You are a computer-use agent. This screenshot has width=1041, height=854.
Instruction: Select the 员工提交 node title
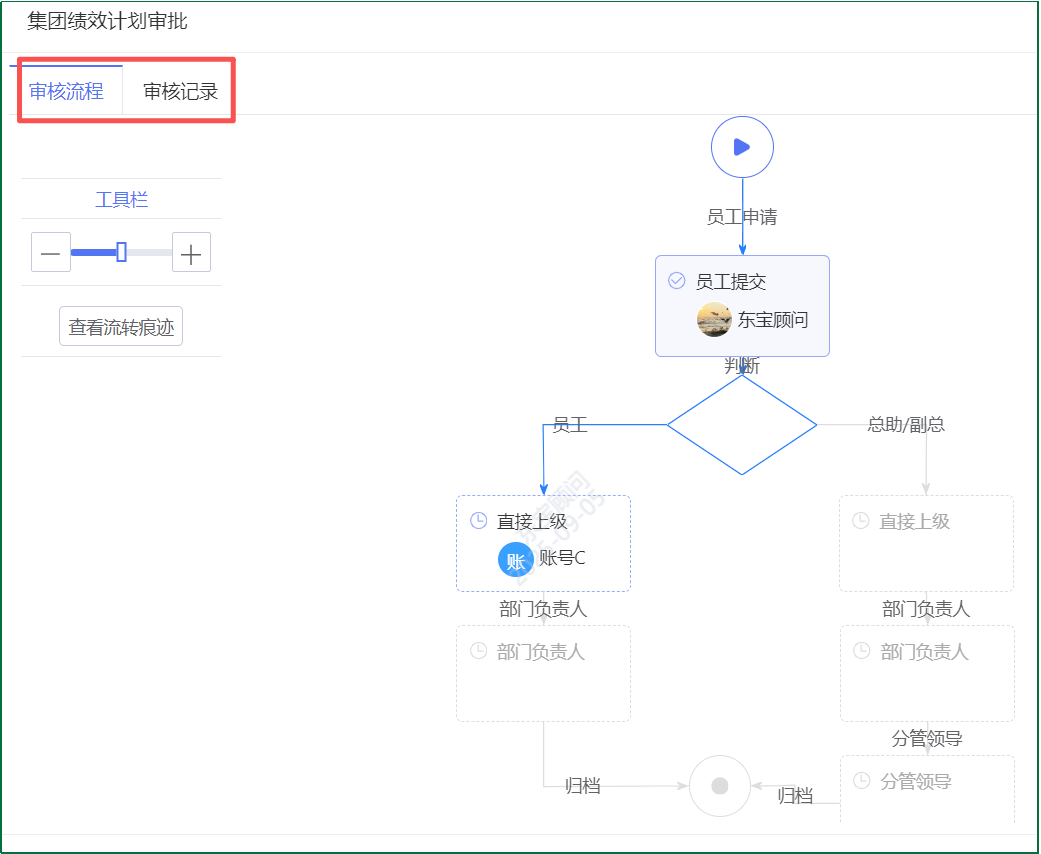pyautogui.click(x=731, y=282)
